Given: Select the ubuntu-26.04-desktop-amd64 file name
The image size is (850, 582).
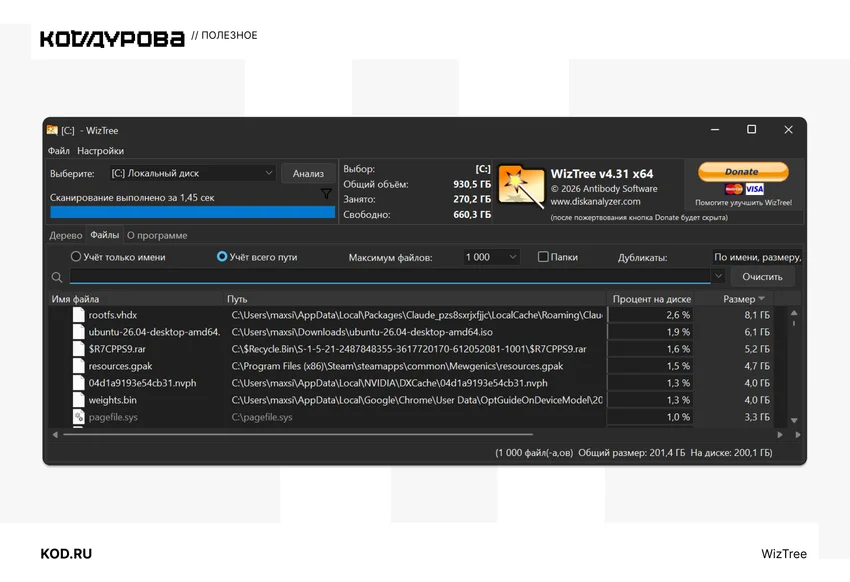Looking at the screenshot, I should click(x=154, y=332).
